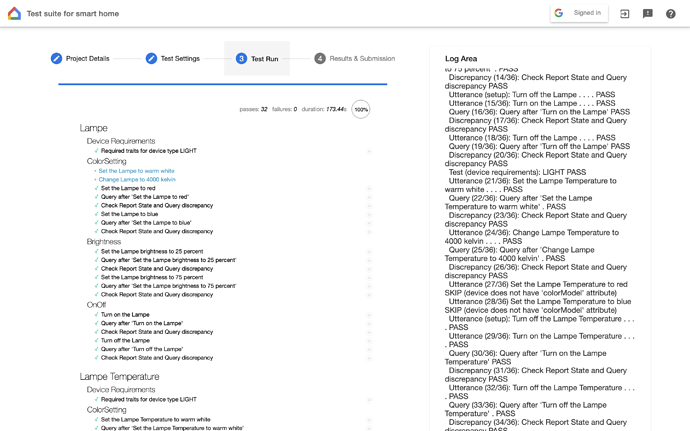Image resolution: width=690 pixels, height=431 pixels.
Task: Click checkmark beside 'Set the Lampe to red'
Action: [x=96, y=188]
